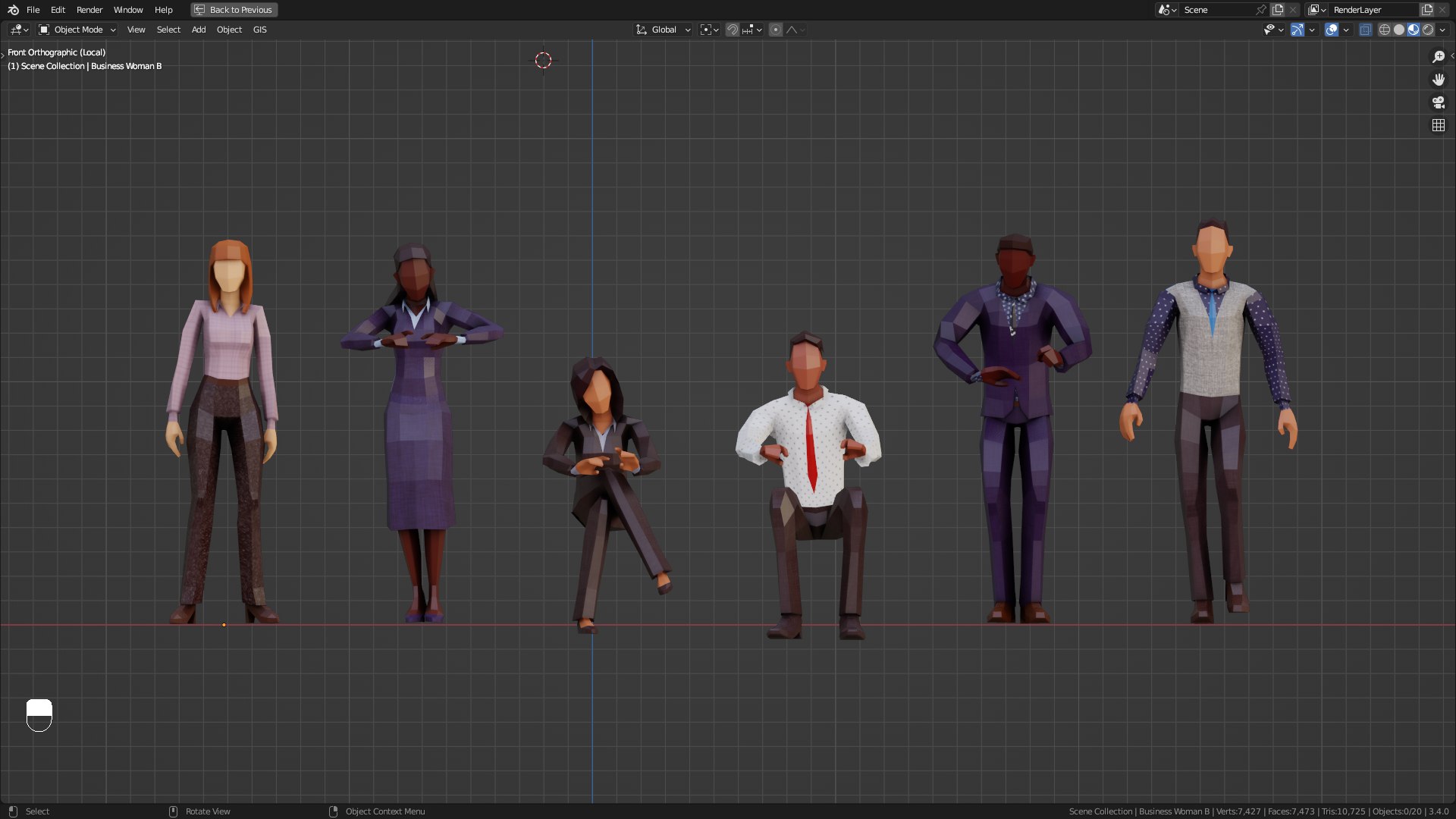Open the snapping options dropdown
This screenshot has width=1456, height=819.
[x=752, y=30]
